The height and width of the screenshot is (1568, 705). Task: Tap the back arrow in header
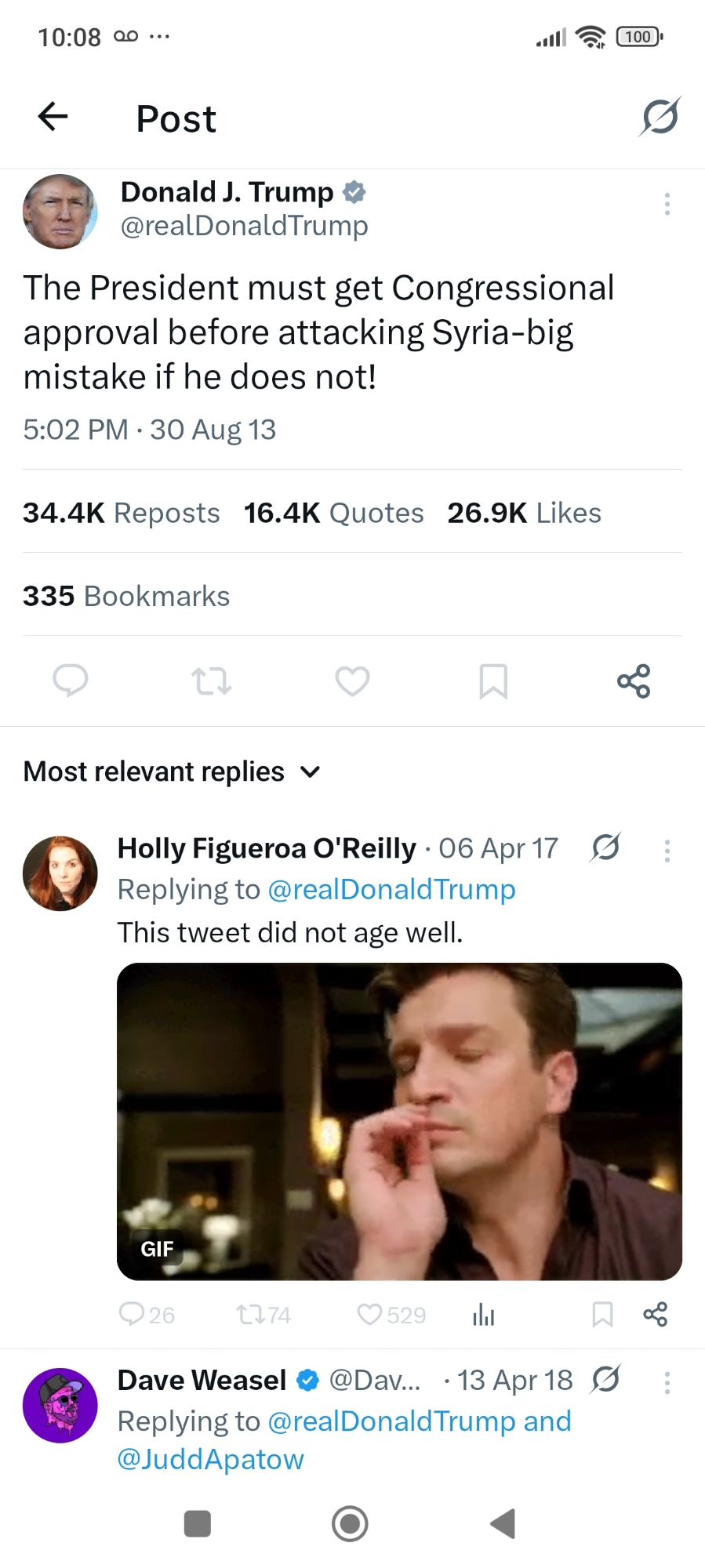click(x=53, y=117)
